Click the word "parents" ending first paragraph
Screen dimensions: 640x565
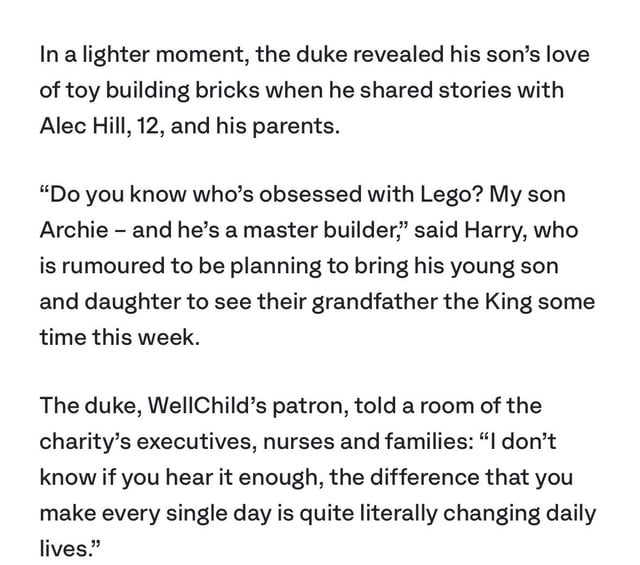pos(296,127)
